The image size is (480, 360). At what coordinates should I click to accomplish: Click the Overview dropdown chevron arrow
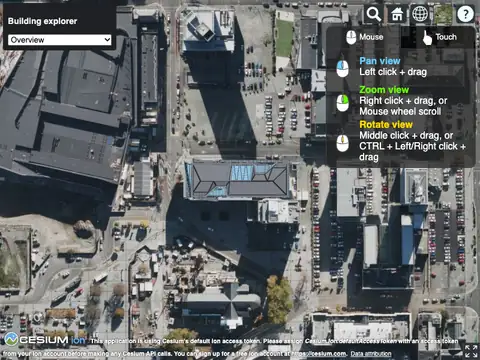pos(107,40)
